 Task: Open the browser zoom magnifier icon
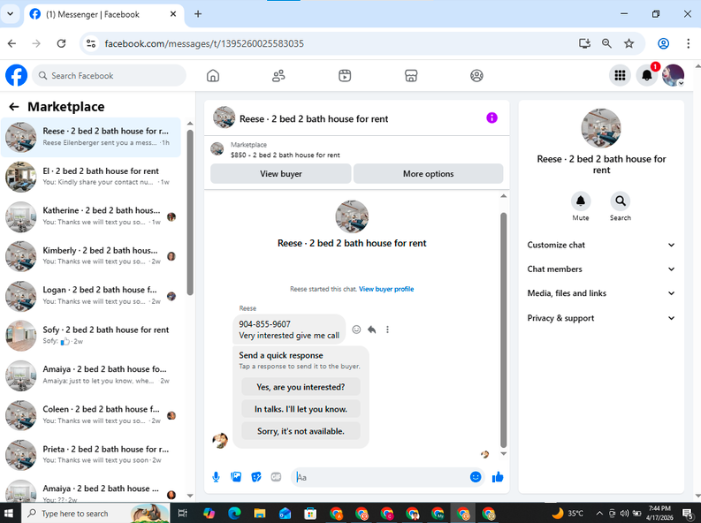(x=606, y=43)
